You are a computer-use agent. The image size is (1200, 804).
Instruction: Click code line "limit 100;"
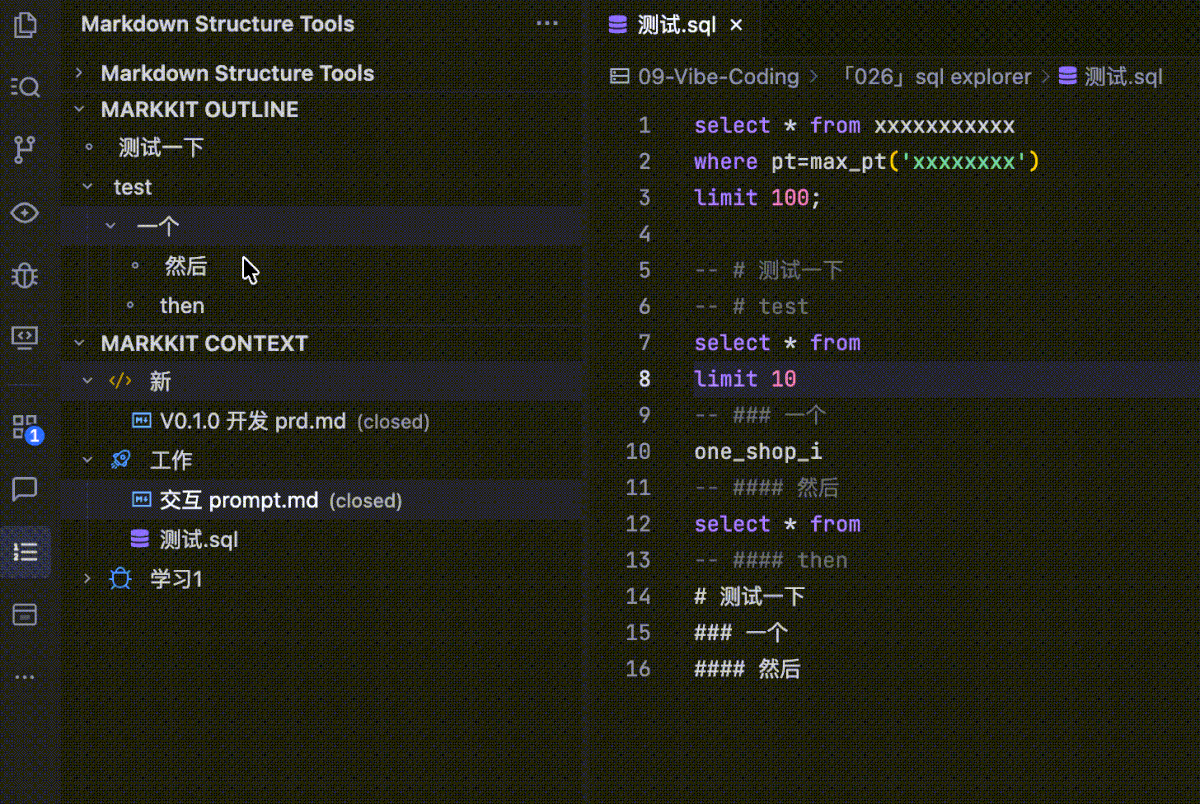757,198
